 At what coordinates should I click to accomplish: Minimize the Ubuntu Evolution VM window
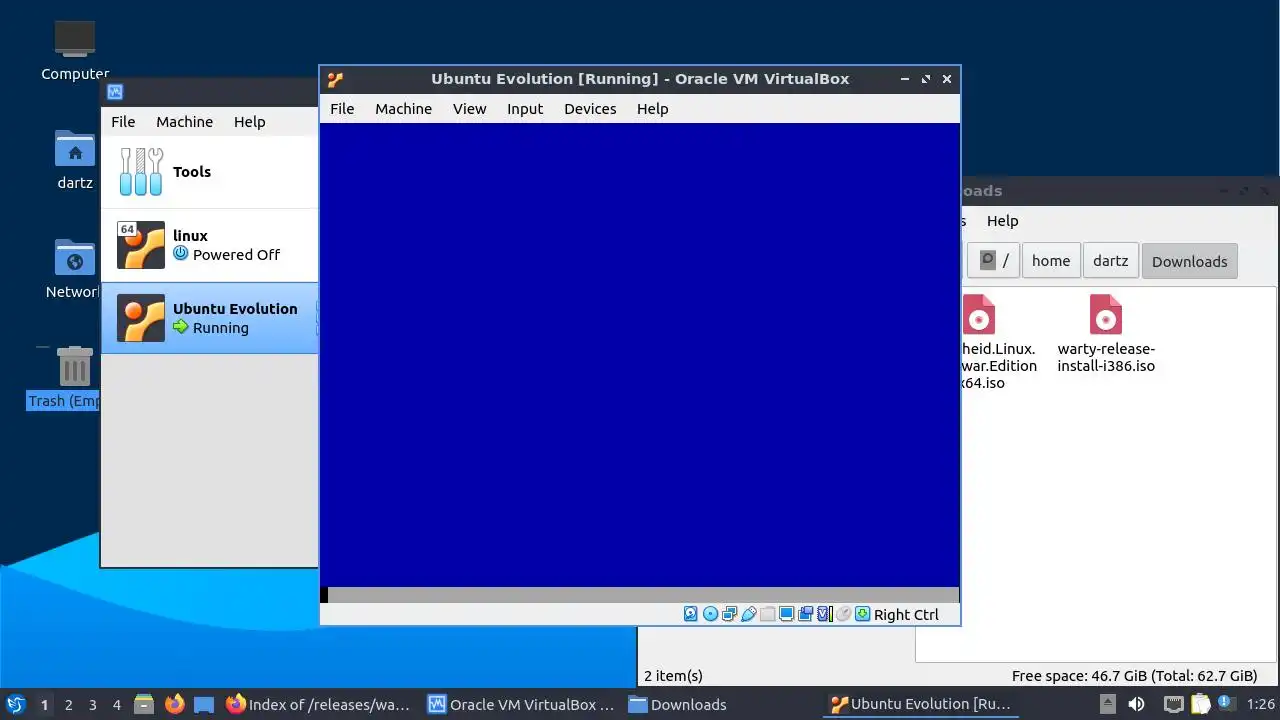click(x=905, y=79)
